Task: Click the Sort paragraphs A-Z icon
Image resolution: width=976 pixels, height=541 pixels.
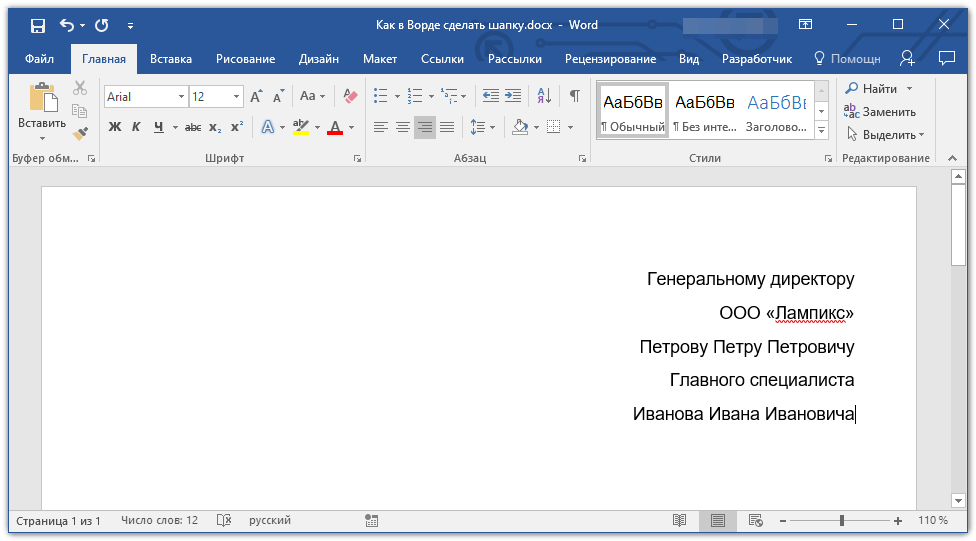Action: (544, 96)
